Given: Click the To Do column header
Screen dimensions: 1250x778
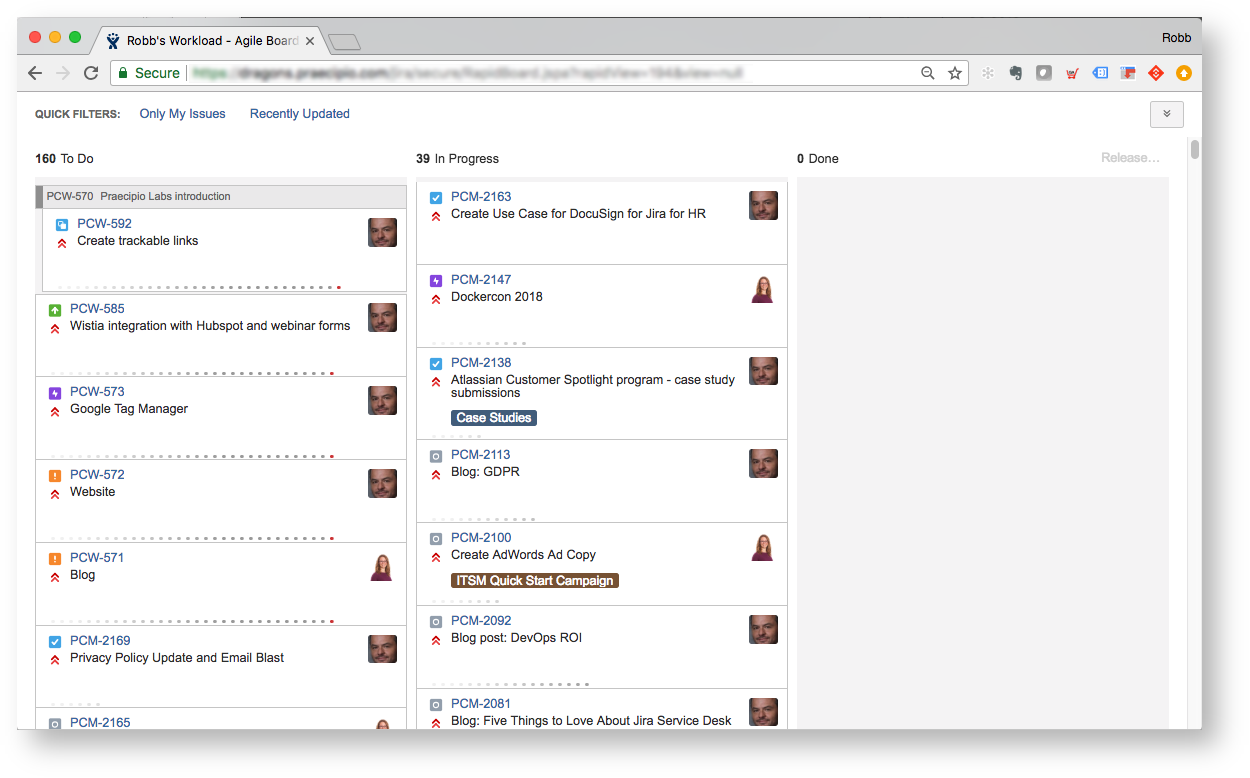Looking at the screenshot, I should pos(65,159).
